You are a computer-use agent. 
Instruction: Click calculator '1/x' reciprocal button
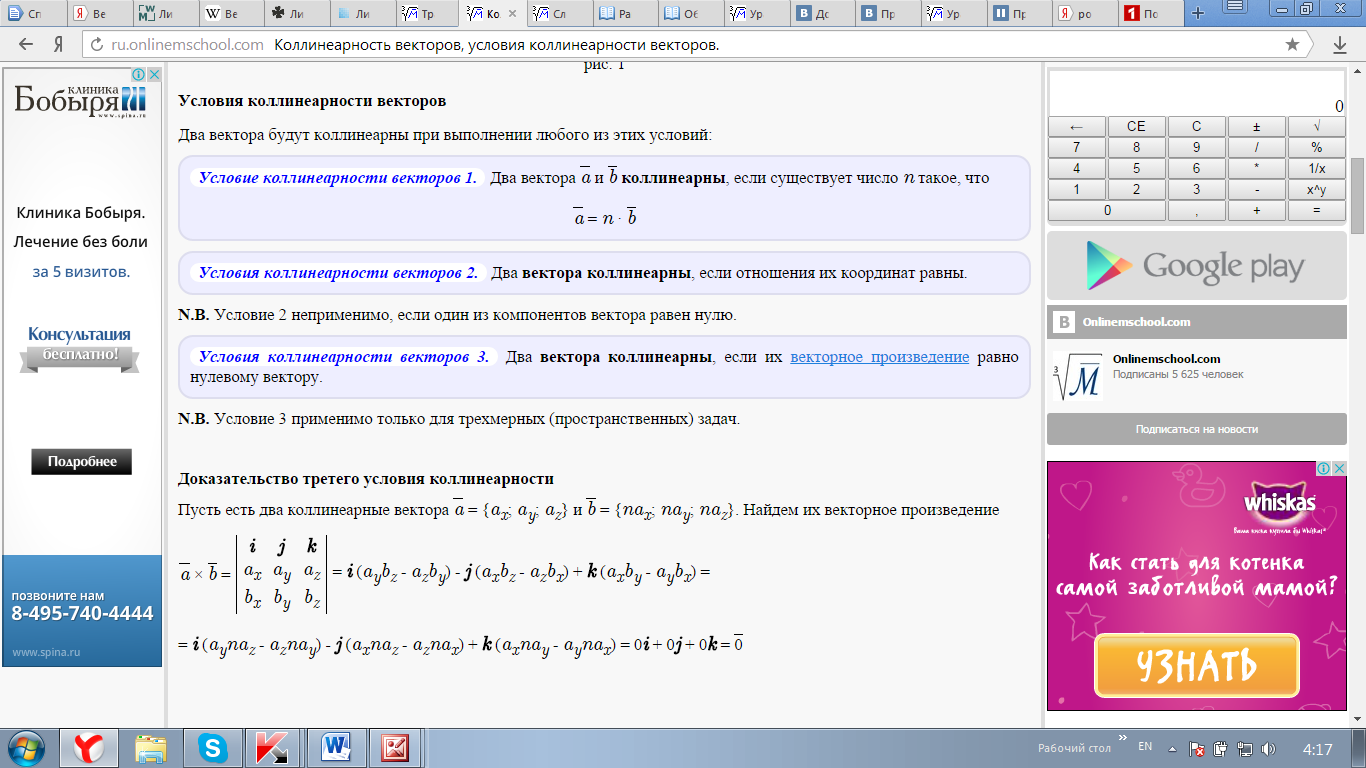(x=1316, y=169)
